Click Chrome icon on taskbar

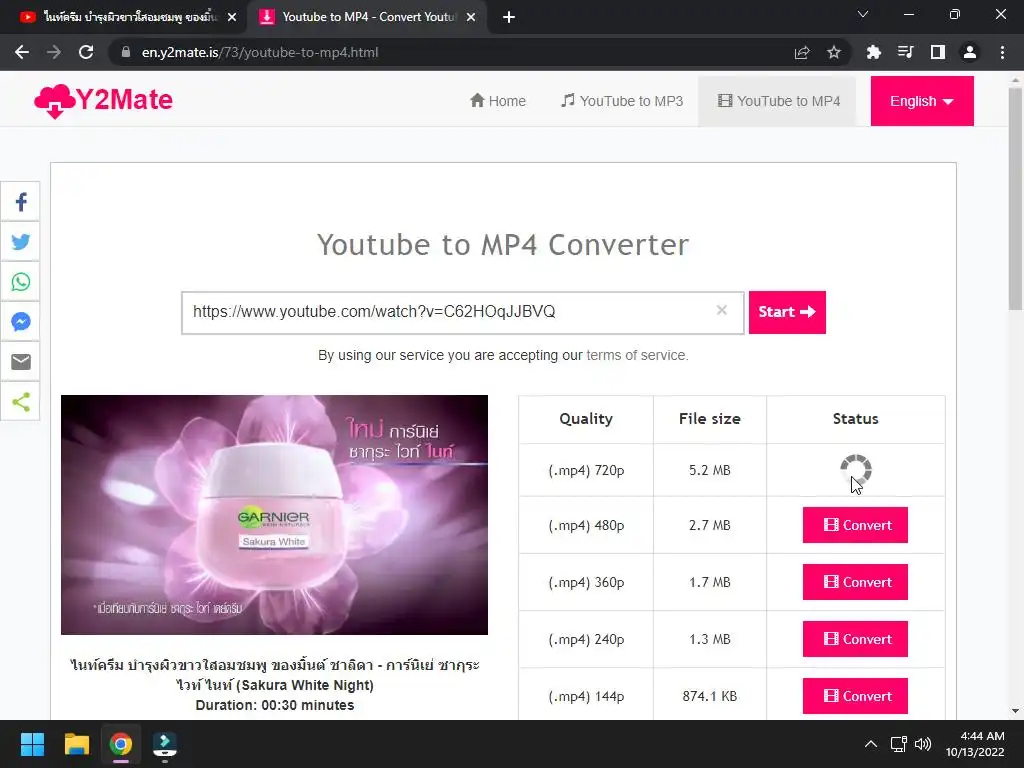pos(121,744)
